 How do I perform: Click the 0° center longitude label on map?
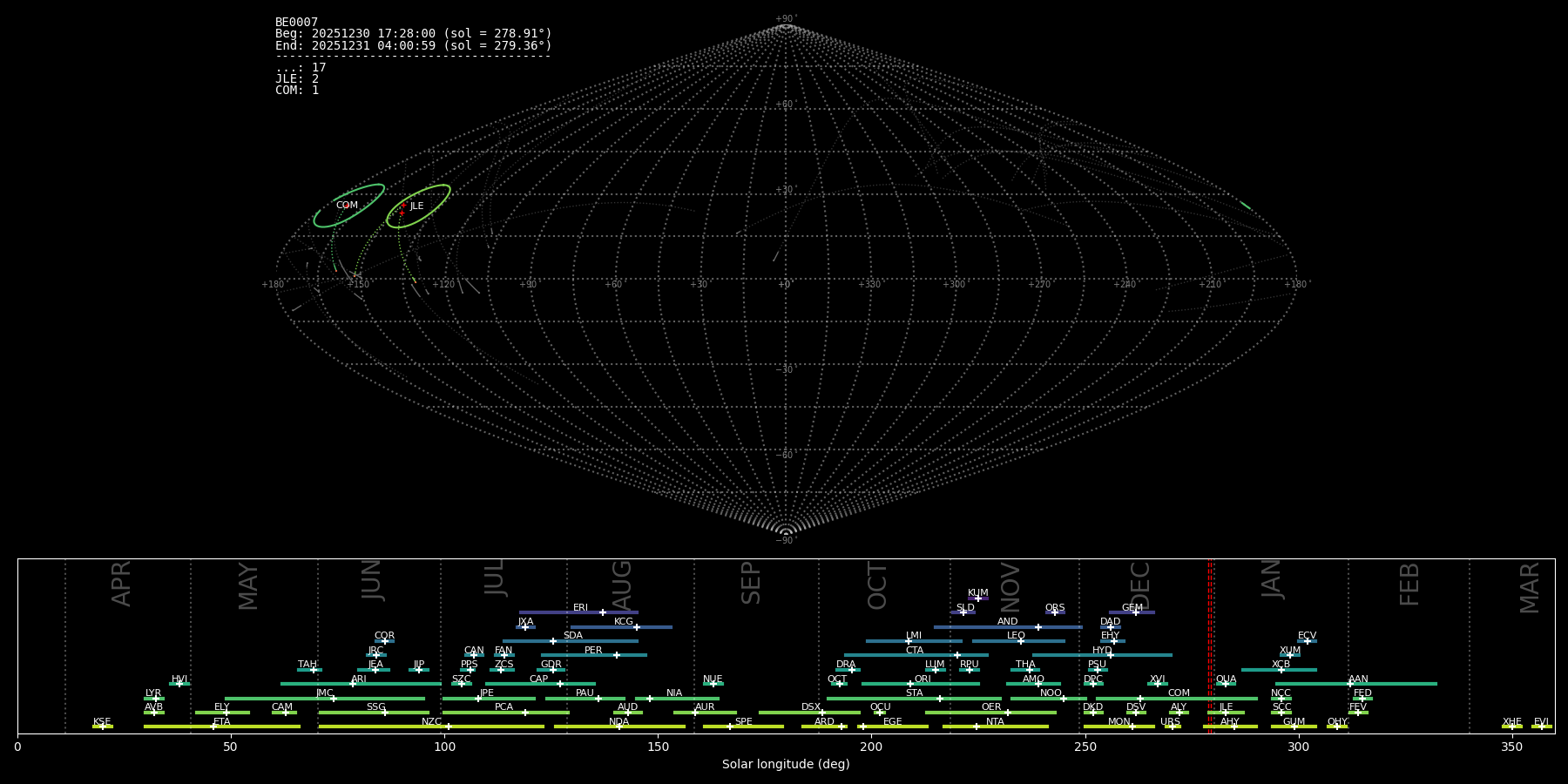[785, 285]
